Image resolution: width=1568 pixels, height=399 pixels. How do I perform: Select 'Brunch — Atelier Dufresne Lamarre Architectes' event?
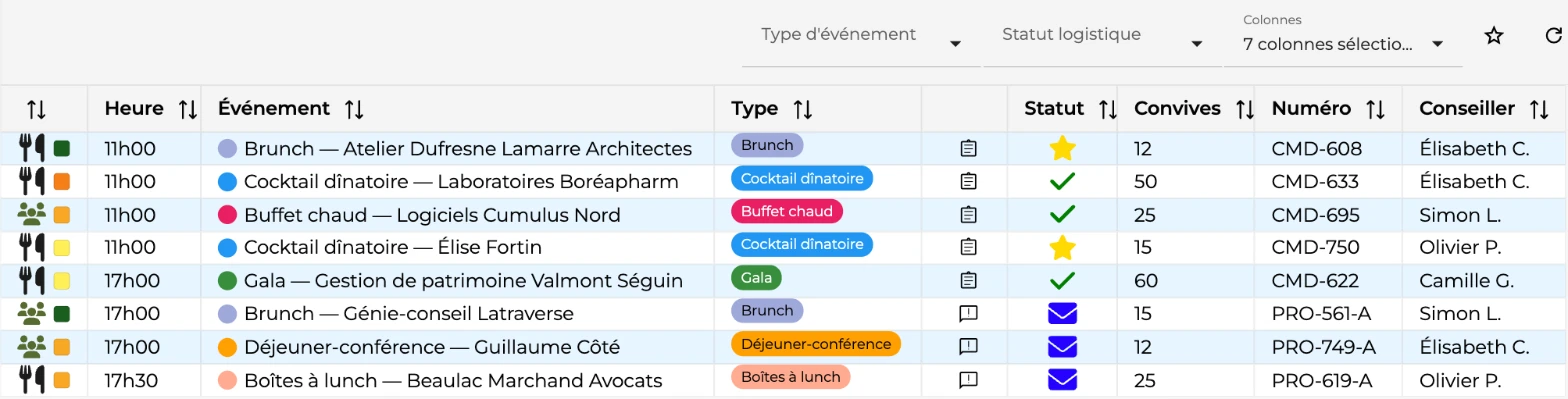tap(468, 149)
